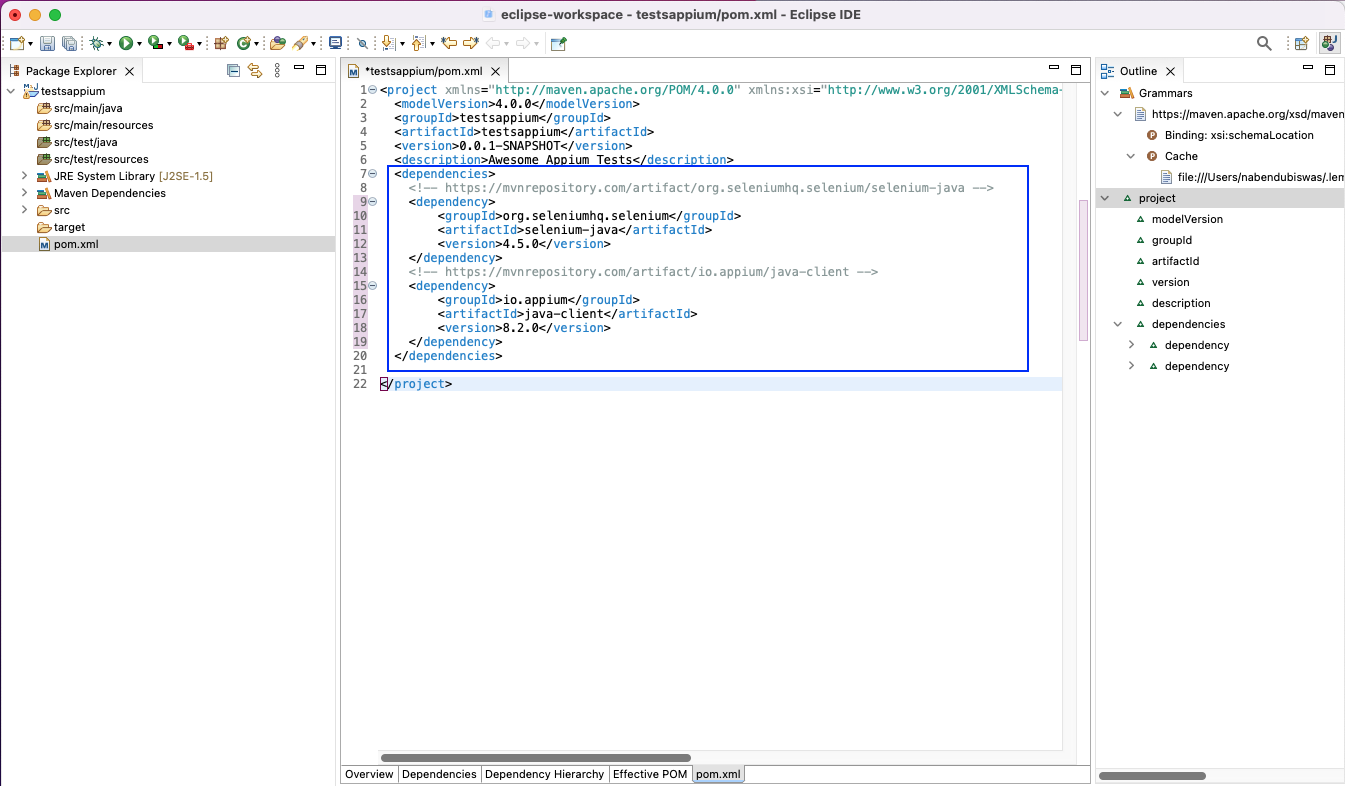1345x786 pixels.
Task: Click the Run icon to launch the application
Action: click(125, 43)
